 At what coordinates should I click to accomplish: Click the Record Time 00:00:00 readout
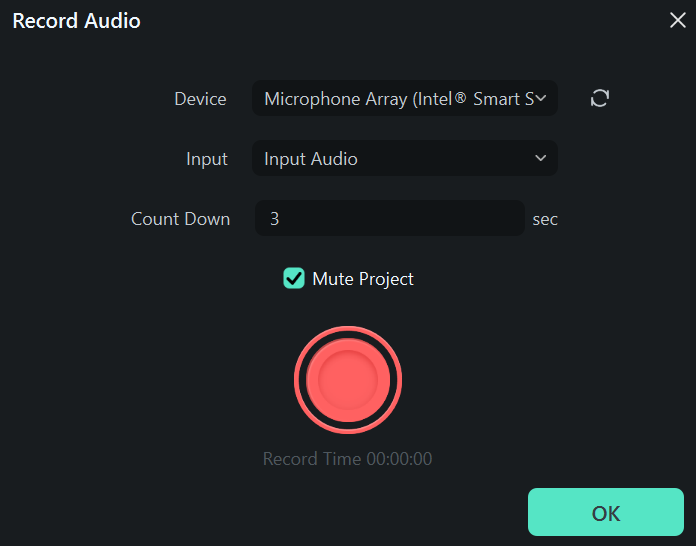coord(347,459)
